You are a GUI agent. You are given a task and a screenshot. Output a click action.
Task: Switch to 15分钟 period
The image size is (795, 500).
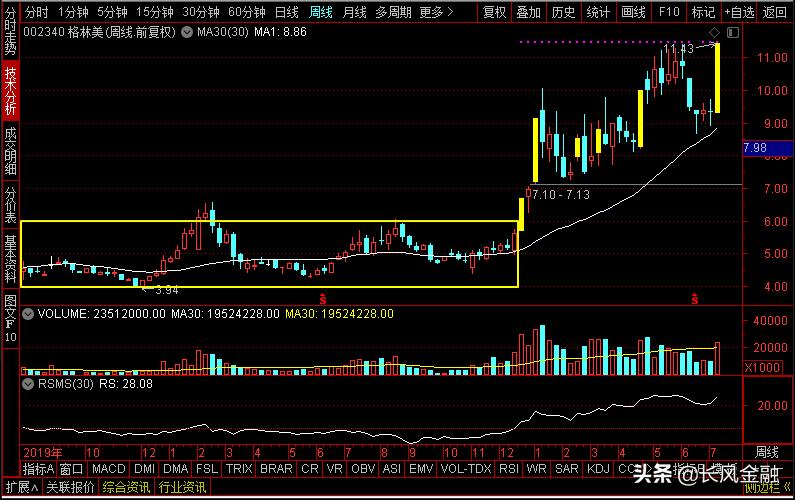coord(155,12)
